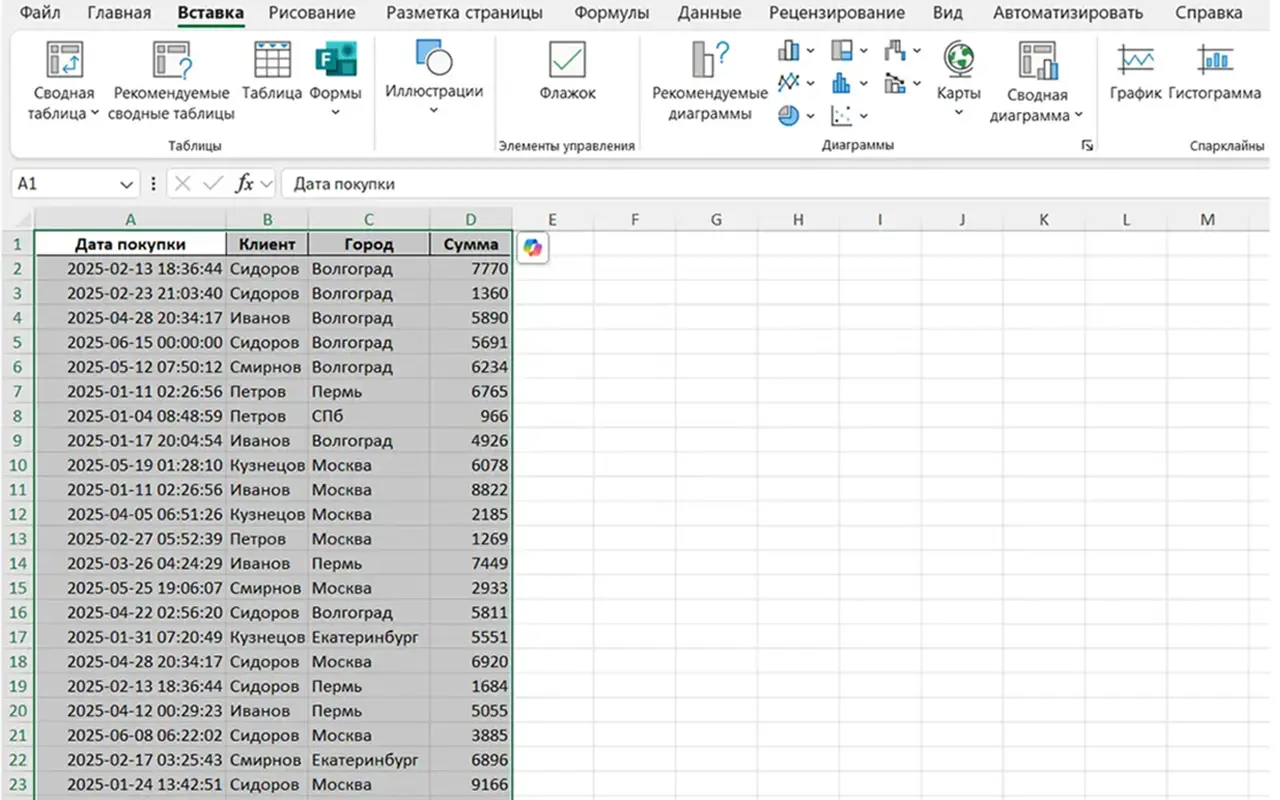Insert a Флажок checkbox control
Screen dimensions: 1280x800
coord(567,62)
